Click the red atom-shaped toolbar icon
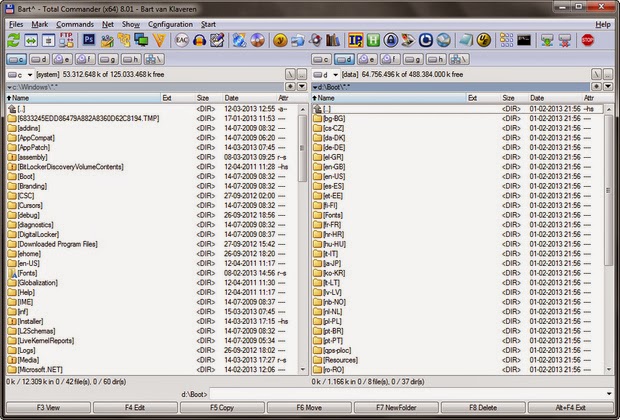Image resolution: width=620 pixels, height=420 pixels. tap(316, 40)
